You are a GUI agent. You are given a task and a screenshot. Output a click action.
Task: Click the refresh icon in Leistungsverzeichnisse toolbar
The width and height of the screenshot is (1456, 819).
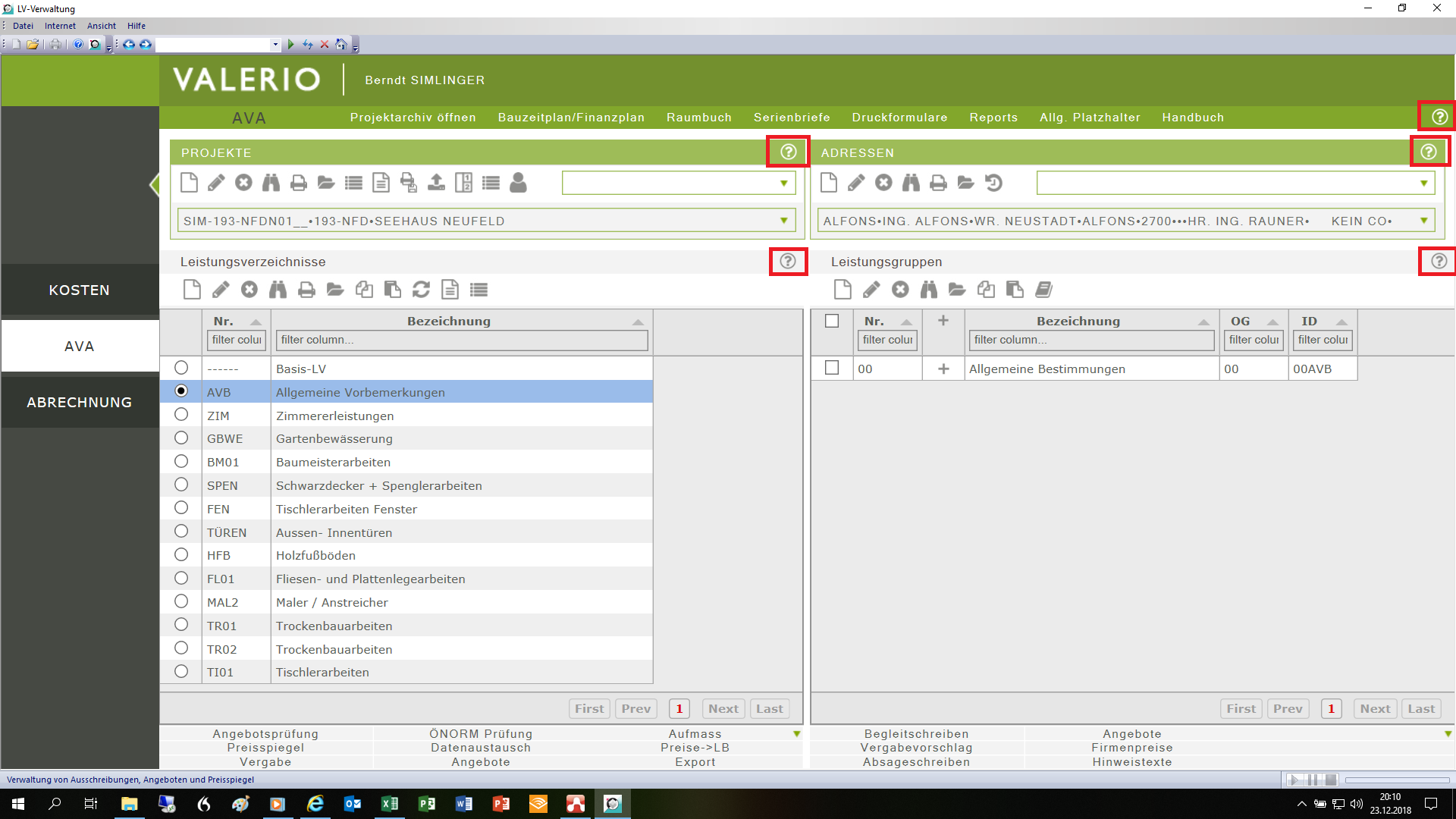click(421, 290)
